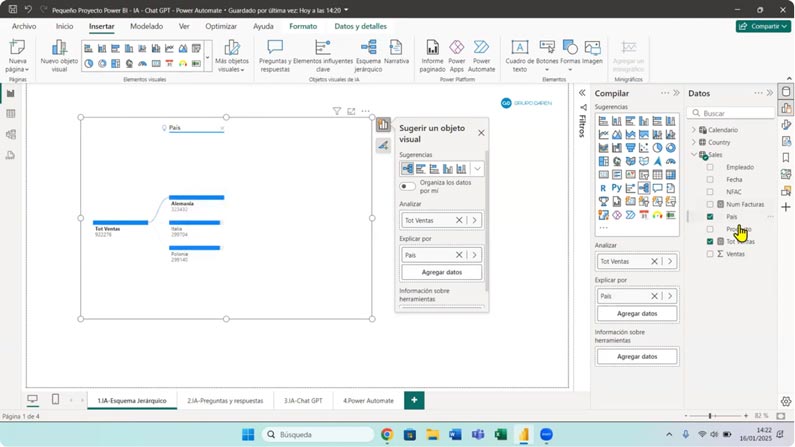Open Preguntas y respuestas visual
The width and height of the screenshot is (795, 447).
(x=275, y=49)
